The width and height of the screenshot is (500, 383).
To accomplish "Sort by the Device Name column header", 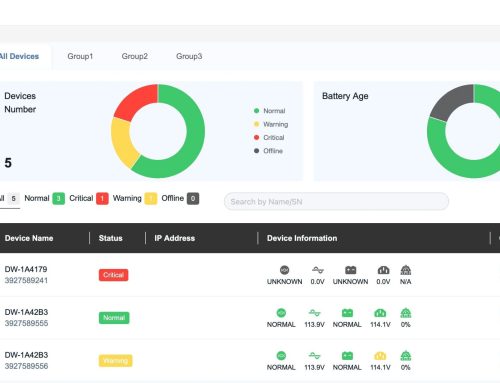I will pyautogui.click(x=29, y=238).
